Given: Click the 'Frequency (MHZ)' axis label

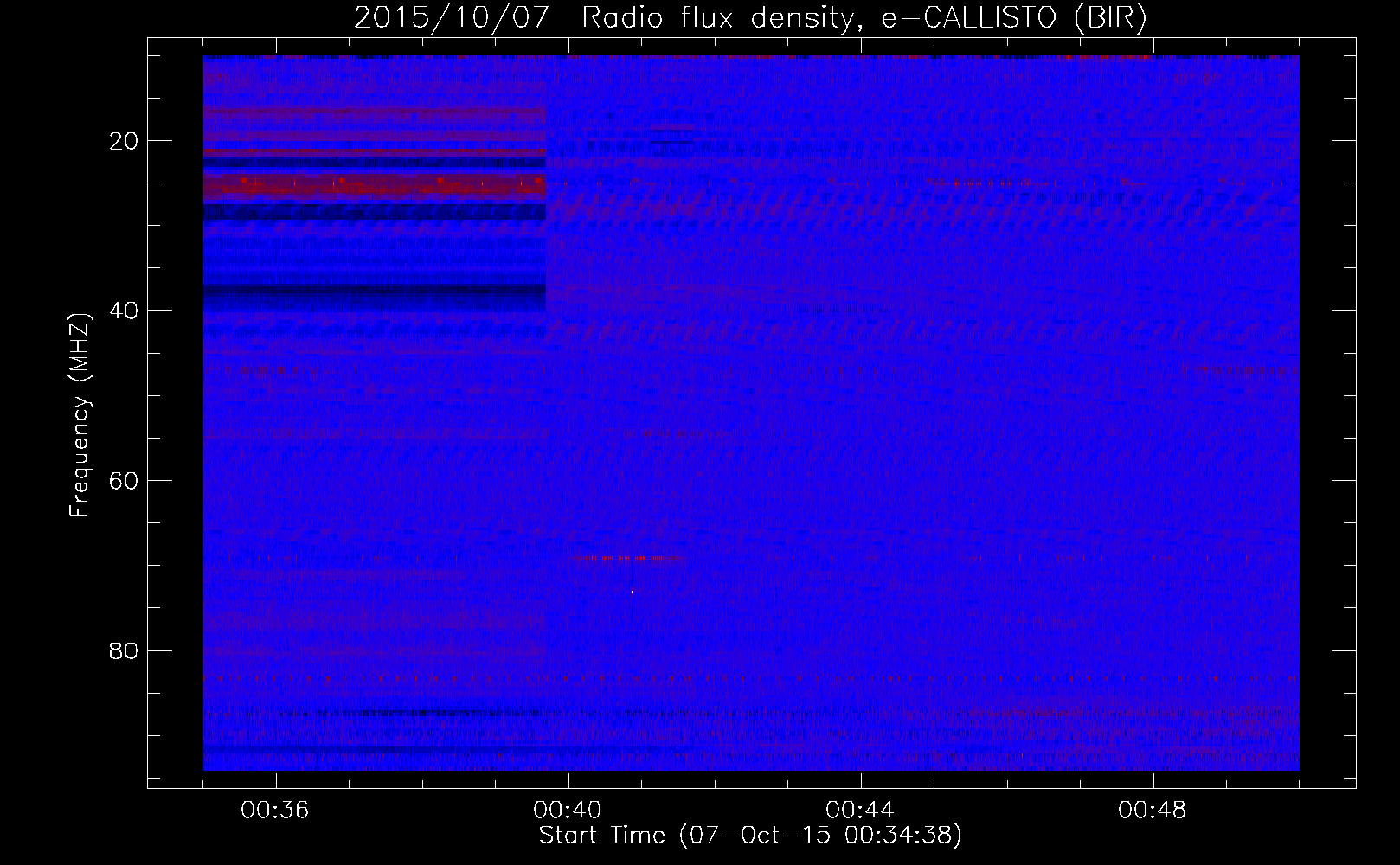Looking at the screenshot, I should pyautogui.click(x=80, y=415).
